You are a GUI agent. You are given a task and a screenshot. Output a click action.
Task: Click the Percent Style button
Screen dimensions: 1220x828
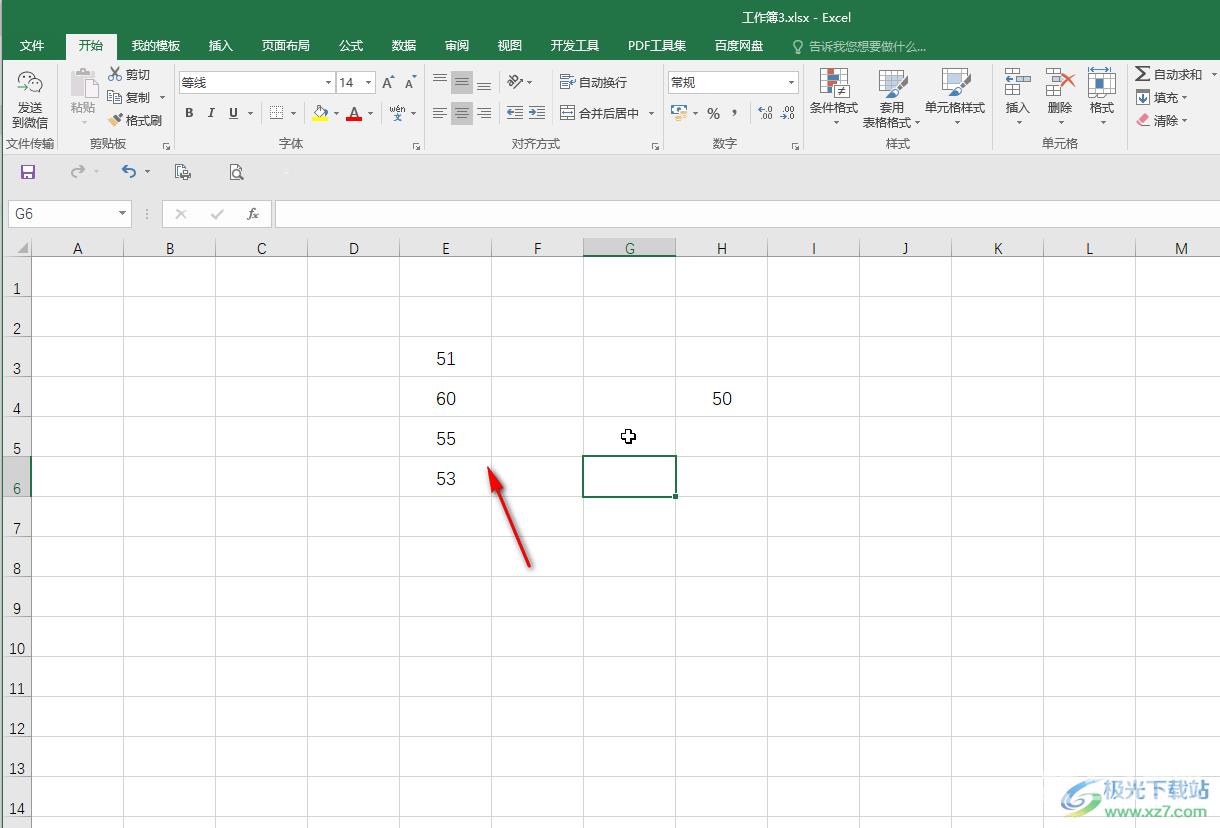[713, 113]
